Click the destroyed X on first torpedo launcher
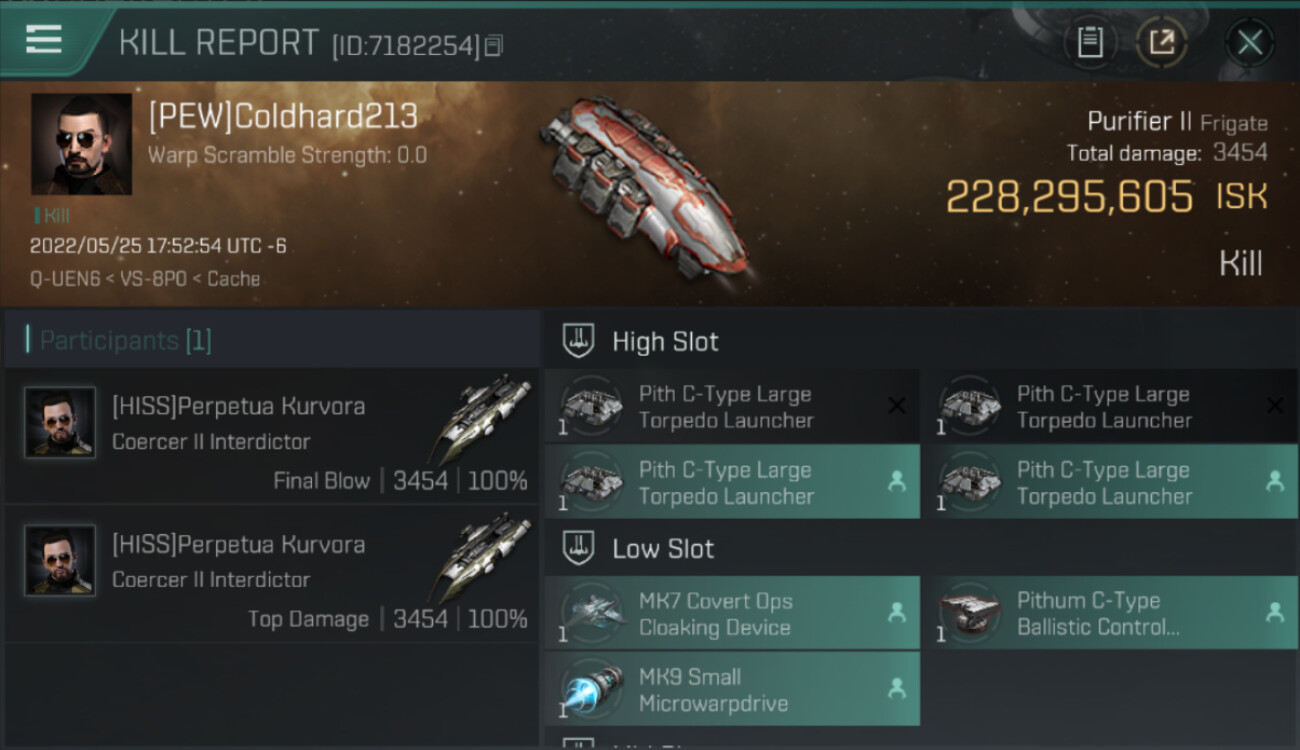 897,405
